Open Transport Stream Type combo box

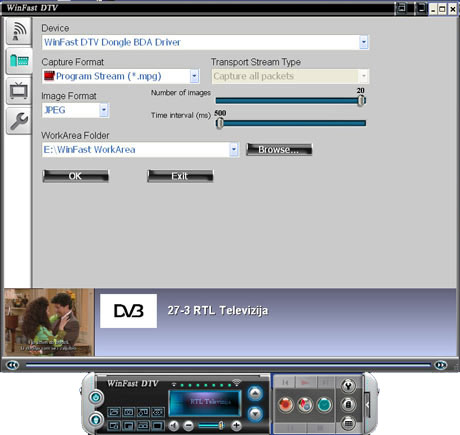coord(290,76)
